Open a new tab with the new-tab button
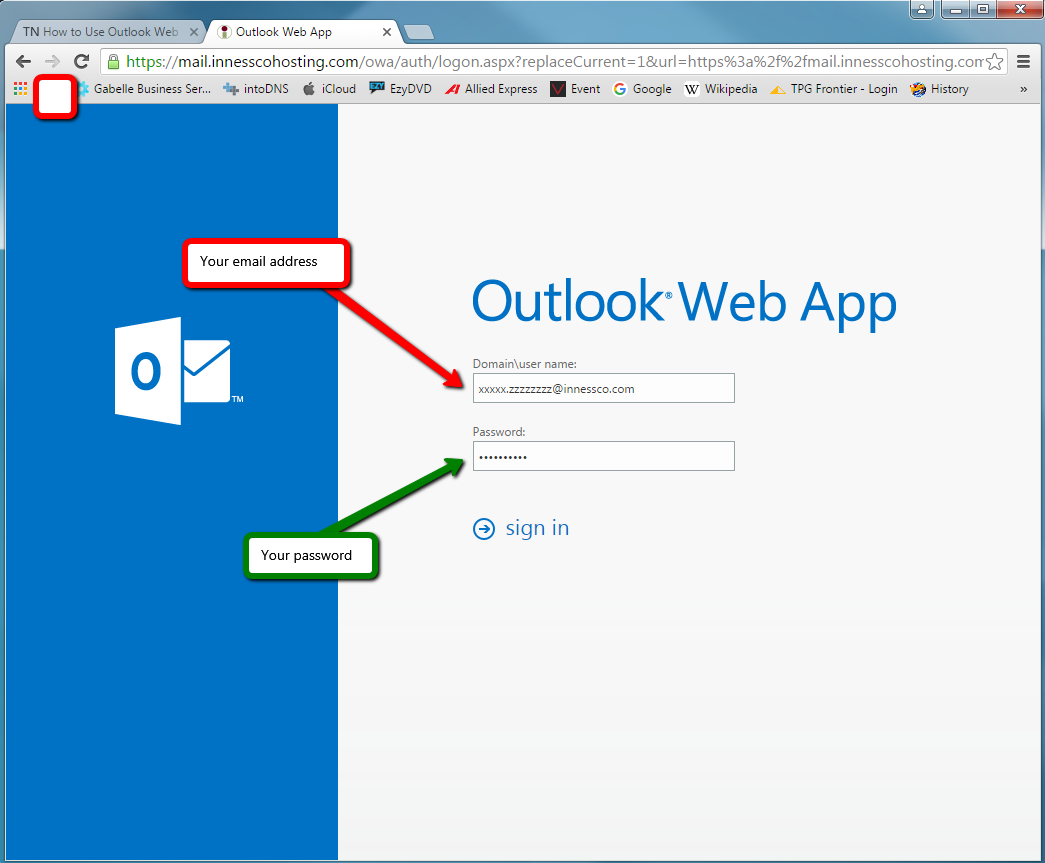1045x863 pixels. point(419,32)
